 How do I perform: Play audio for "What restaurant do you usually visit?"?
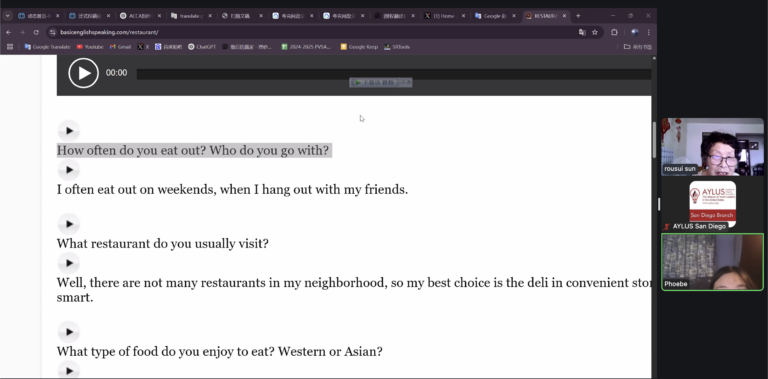69,224
